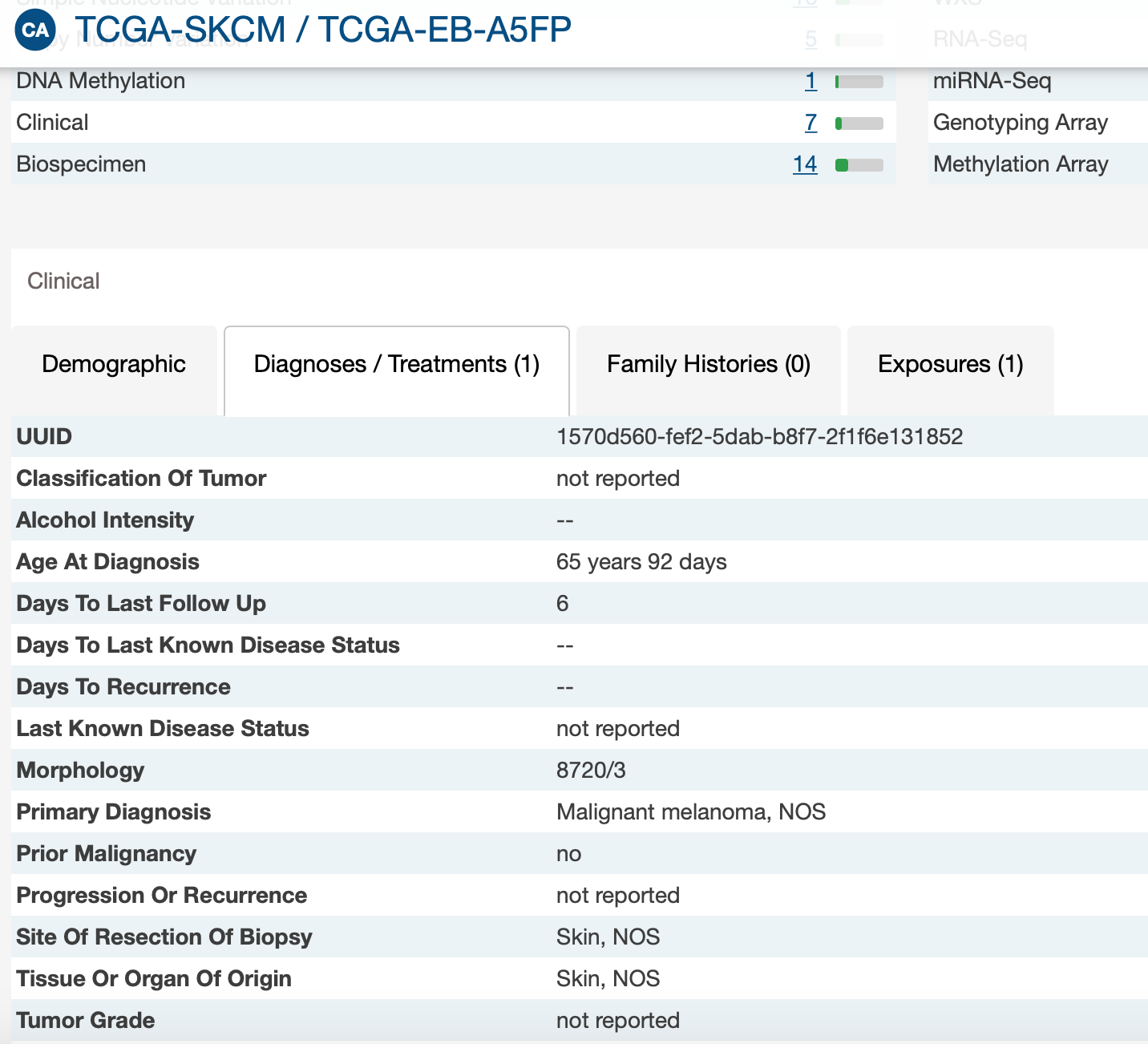This screenshot has height=1044, width=1148.
Task: Select the Prior Malignancy value no
Action: pos(569,854)
